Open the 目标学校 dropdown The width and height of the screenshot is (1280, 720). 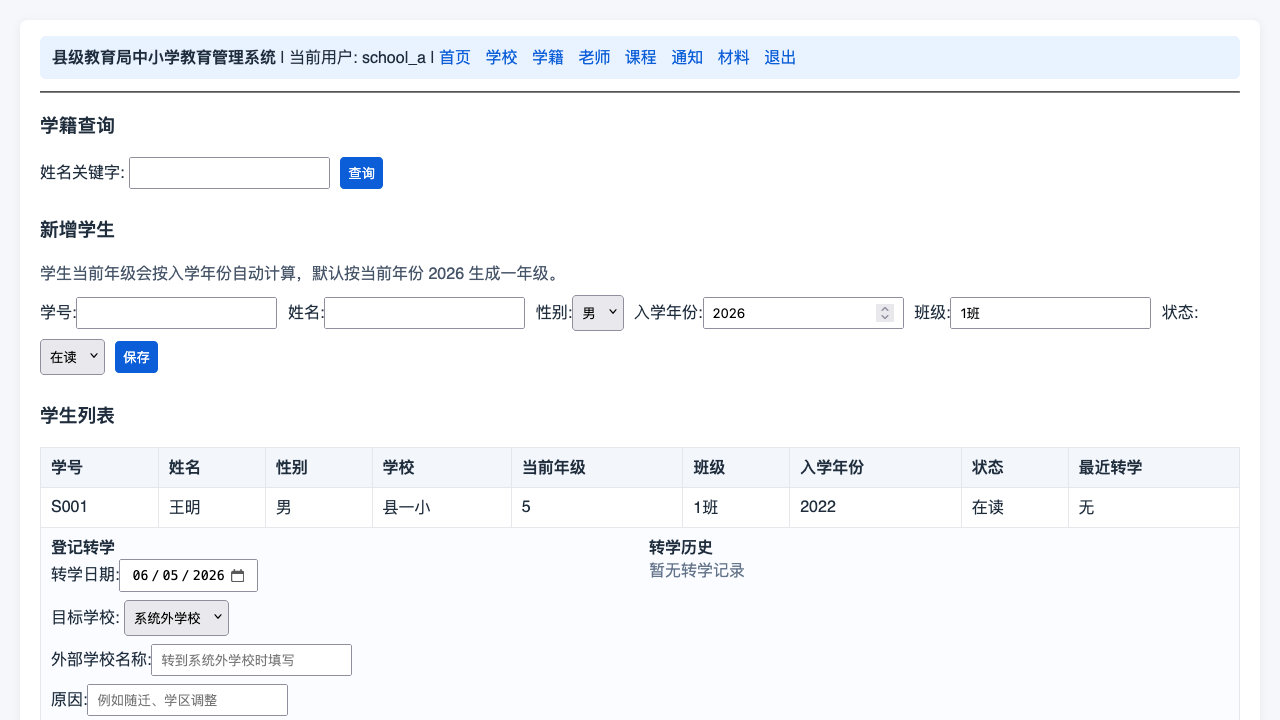pos(176,618)
